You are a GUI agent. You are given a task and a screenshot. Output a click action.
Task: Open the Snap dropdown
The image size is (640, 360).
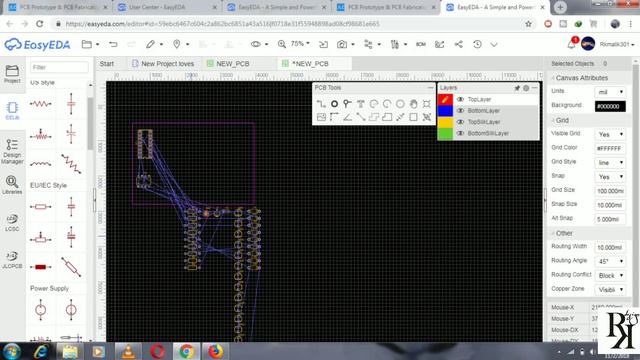click(x=610, y=177)
